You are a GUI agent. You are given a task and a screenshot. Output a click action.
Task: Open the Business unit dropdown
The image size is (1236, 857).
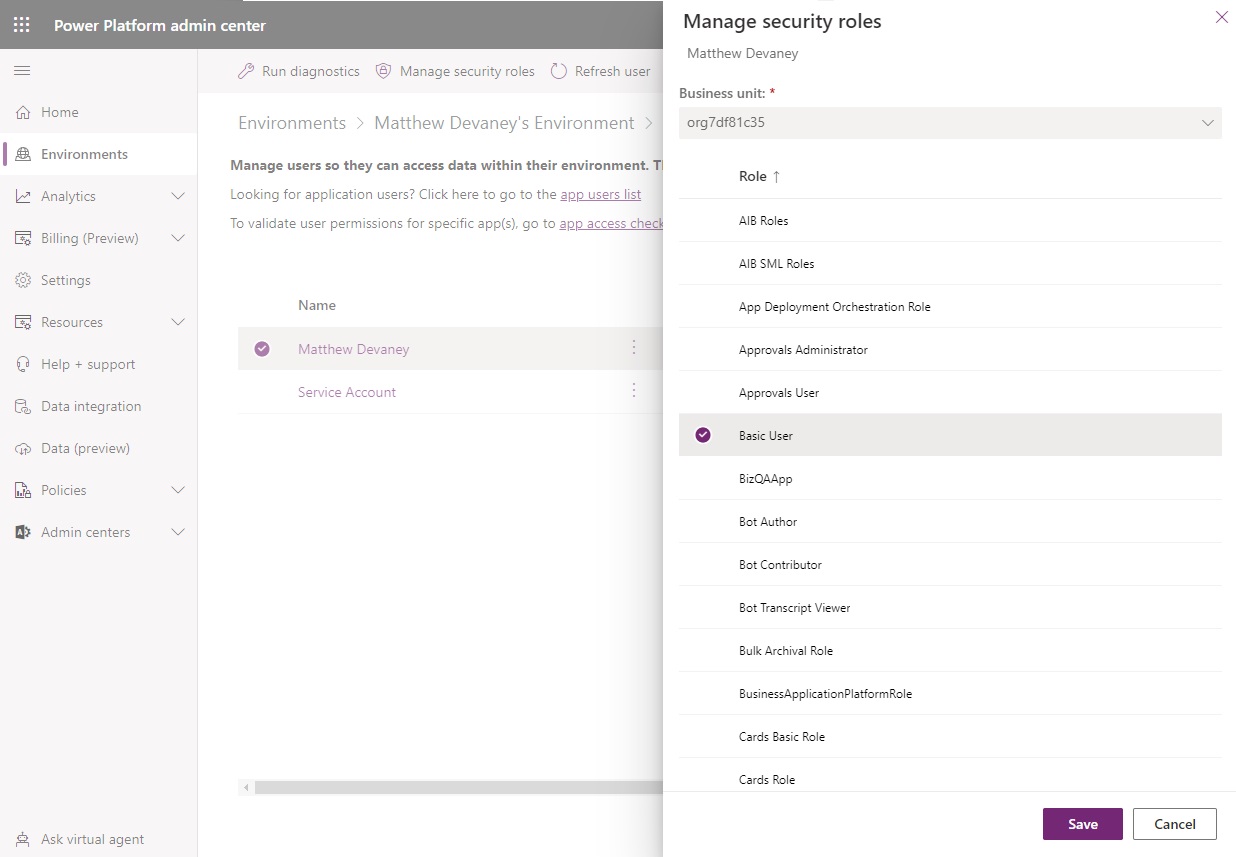coord(949,123)
